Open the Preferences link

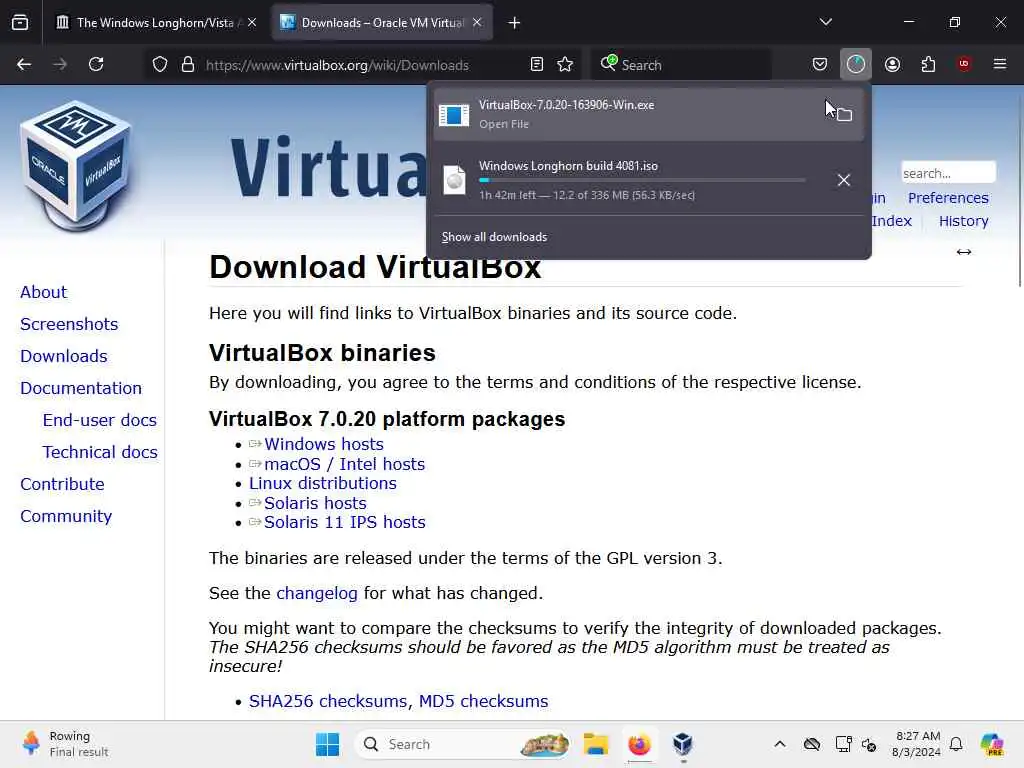point(948,198)
